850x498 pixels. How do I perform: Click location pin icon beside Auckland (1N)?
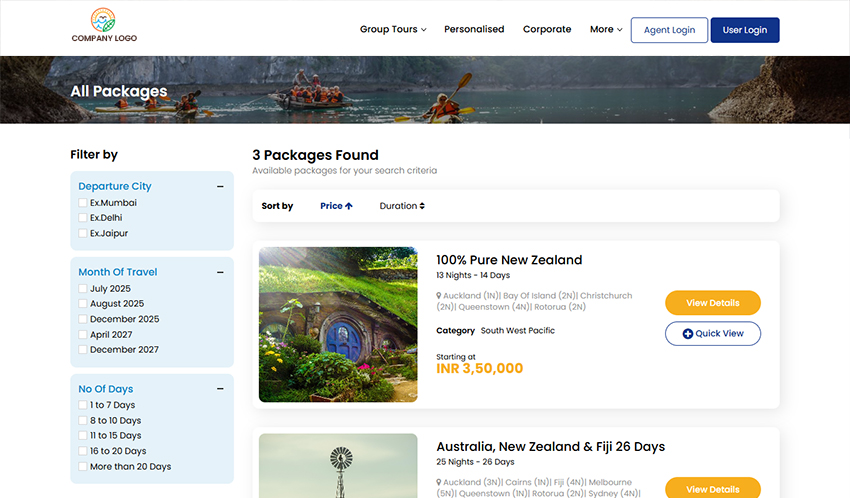439,296
